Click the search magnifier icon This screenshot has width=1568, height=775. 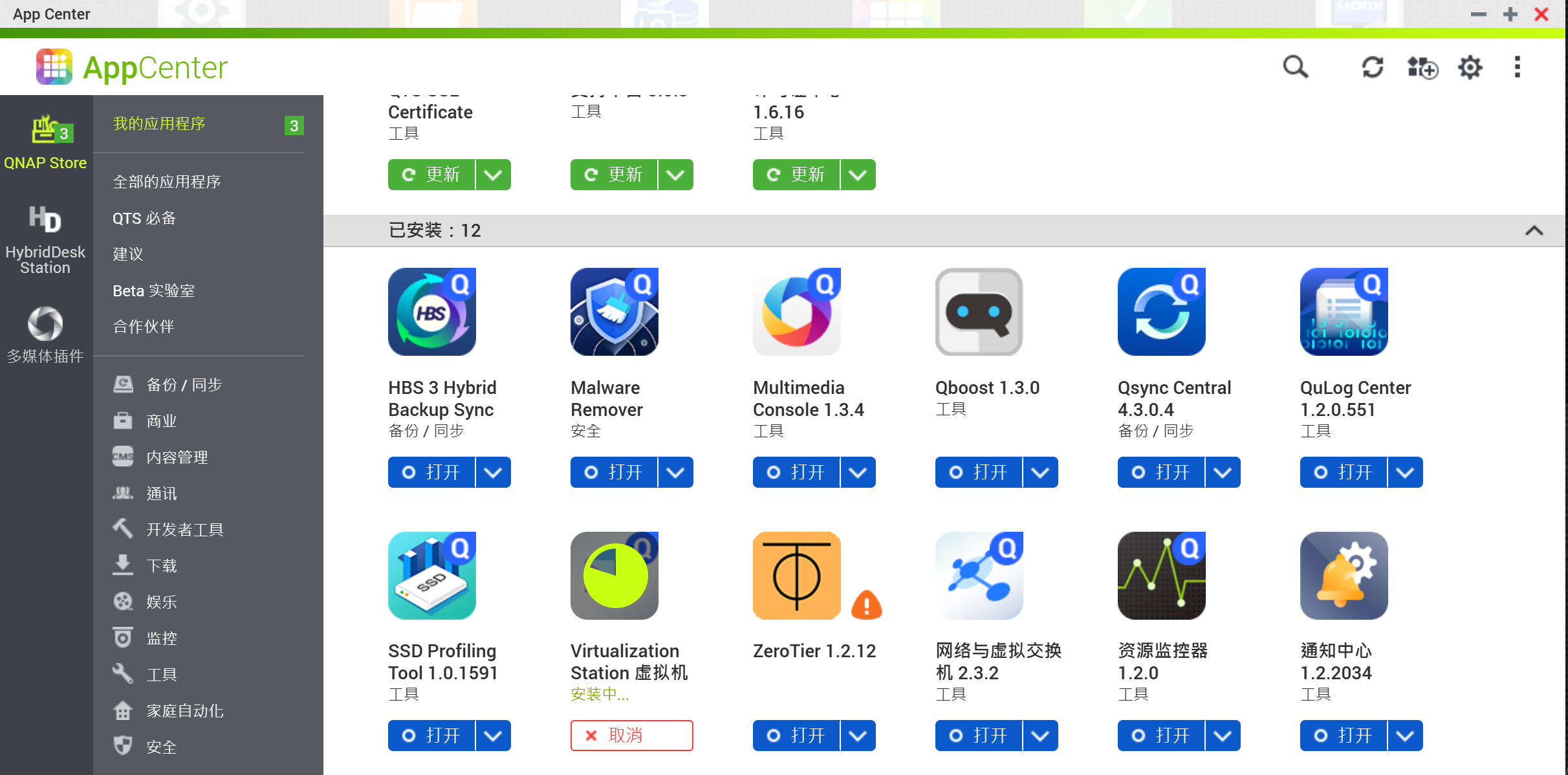pos(1296,67)
